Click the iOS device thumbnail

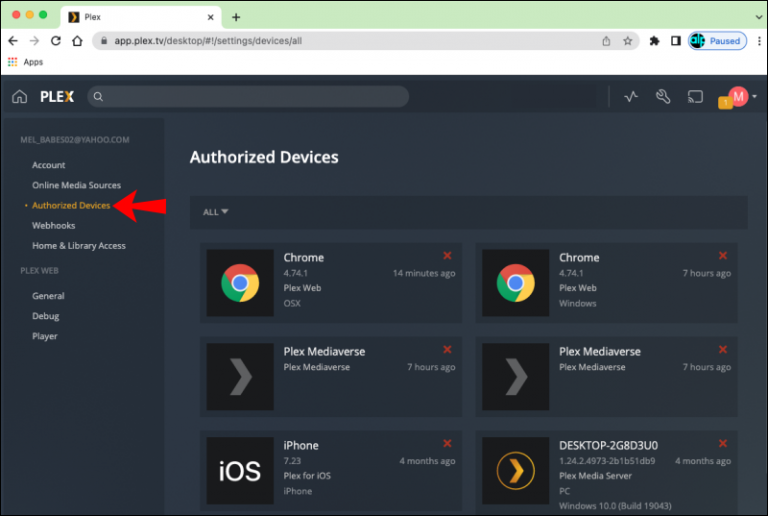tap(240, 470)
